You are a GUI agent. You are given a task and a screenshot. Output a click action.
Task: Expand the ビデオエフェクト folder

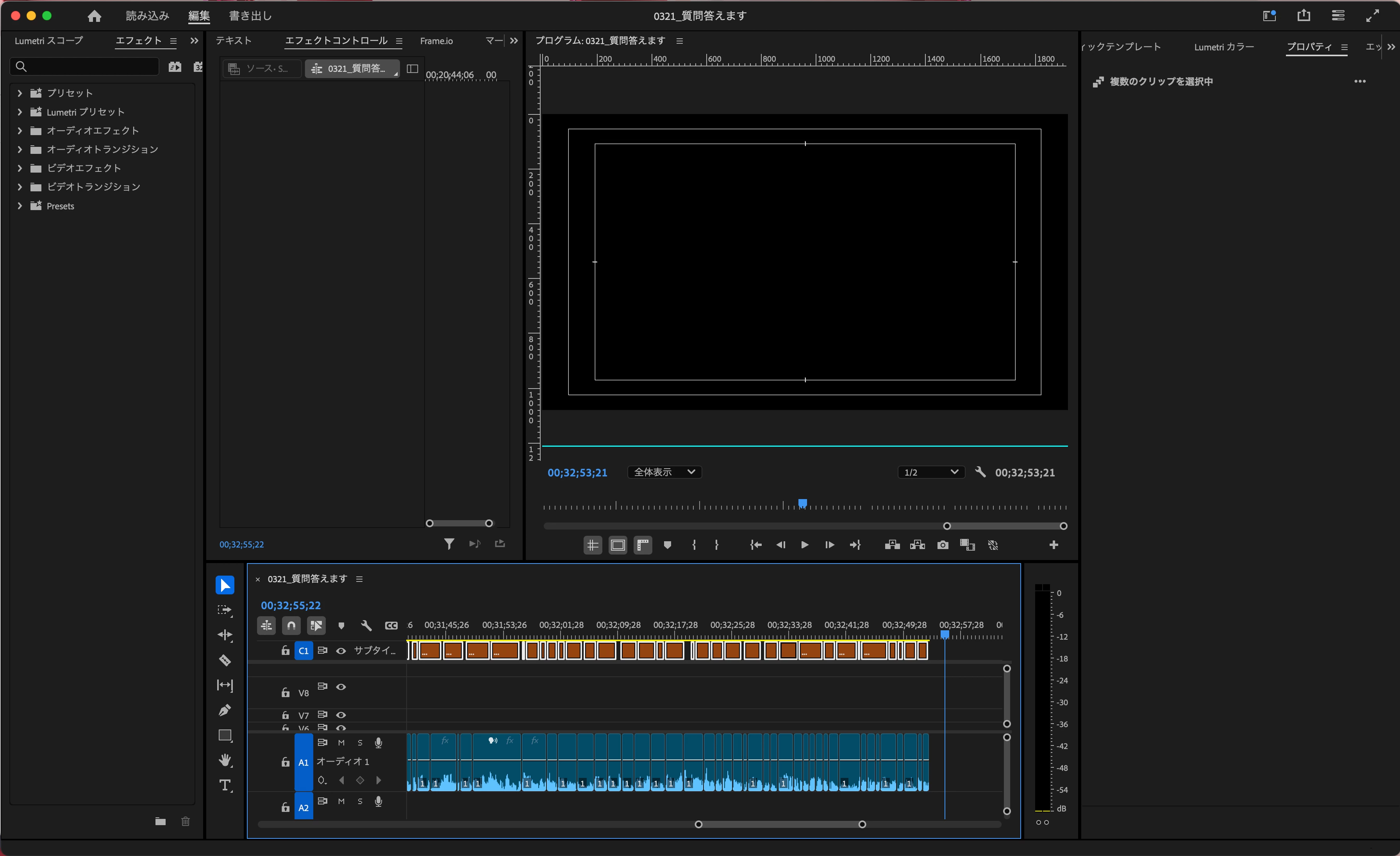[20, 168]
